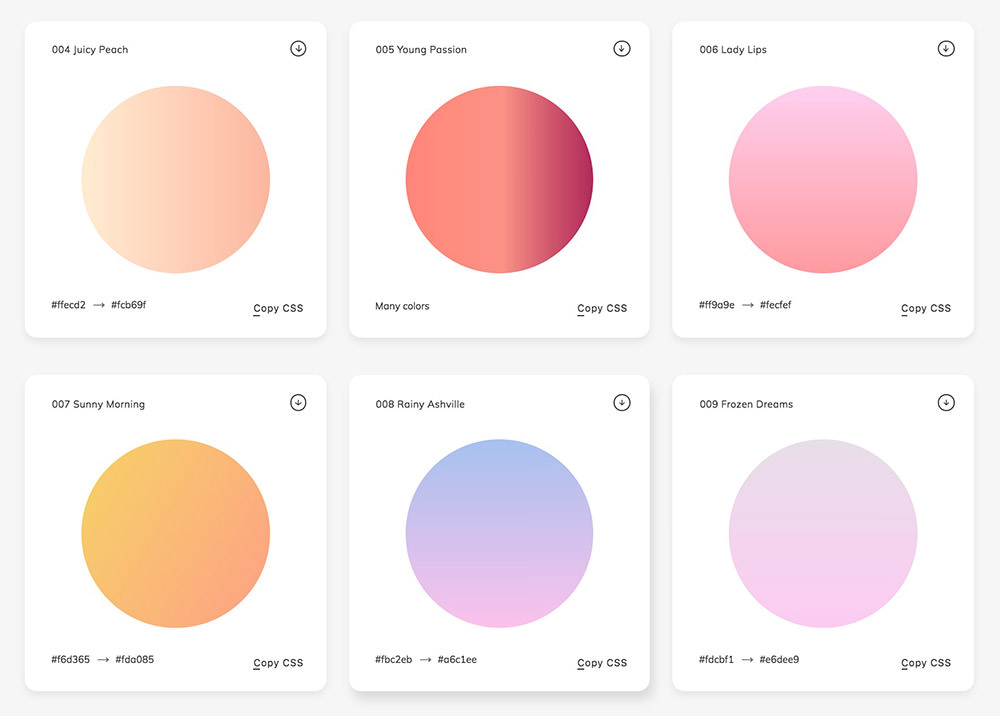Viewport: 1000px width, 716px height.
Task: Click the '005 Young Passion' title
Action: [421, 50]
